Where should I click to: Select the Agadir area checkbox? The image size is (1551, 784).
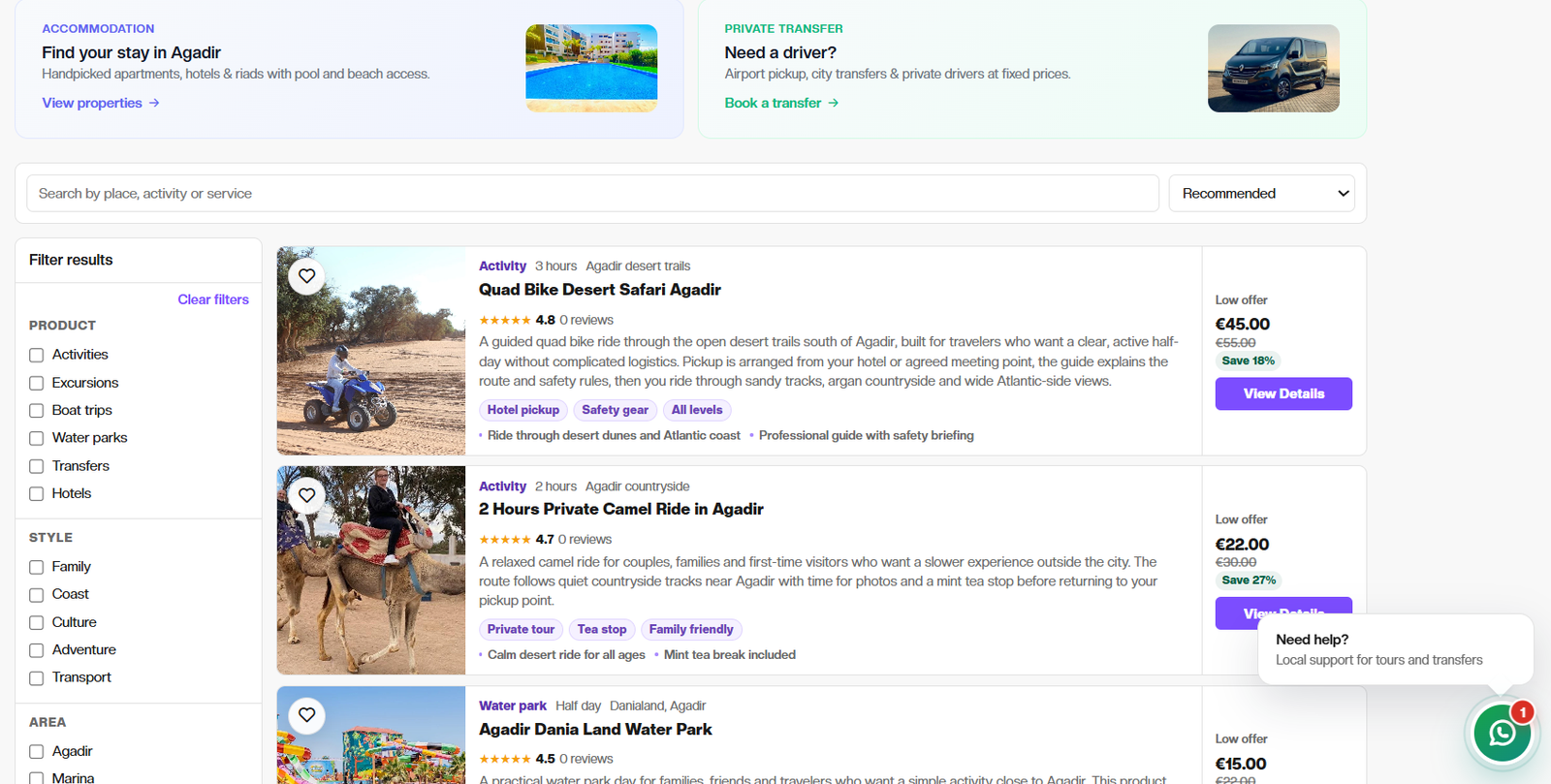(37, 751)
